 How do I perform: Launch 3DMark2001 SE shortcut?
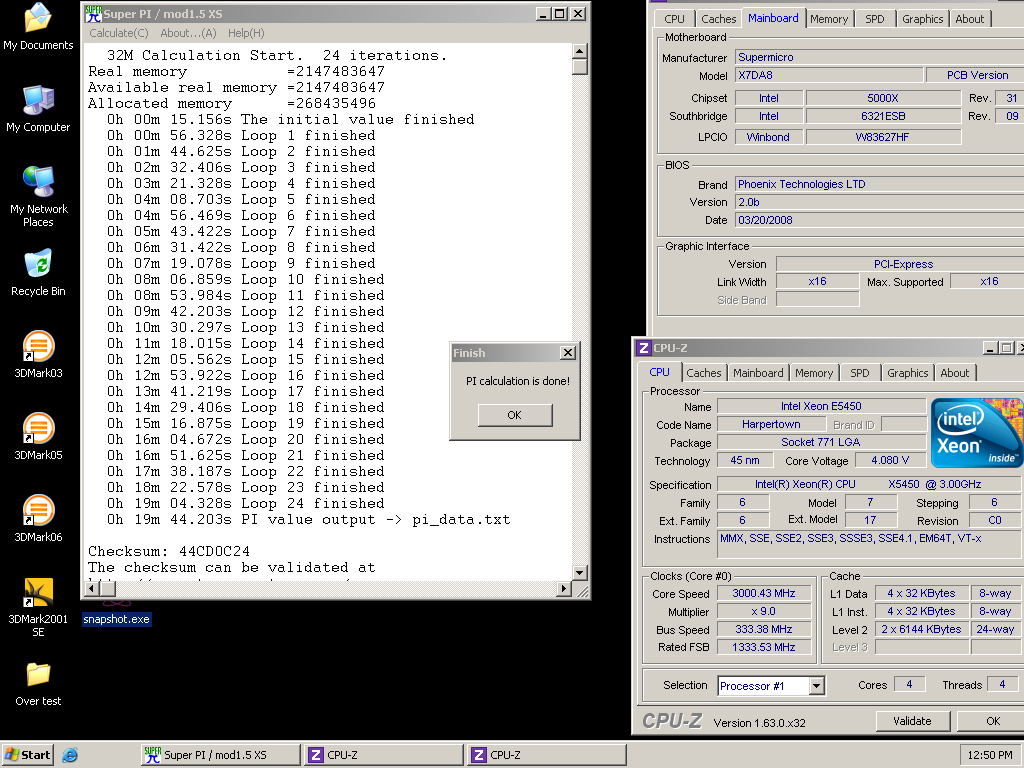pyautogui.click(x=38, y=607)
